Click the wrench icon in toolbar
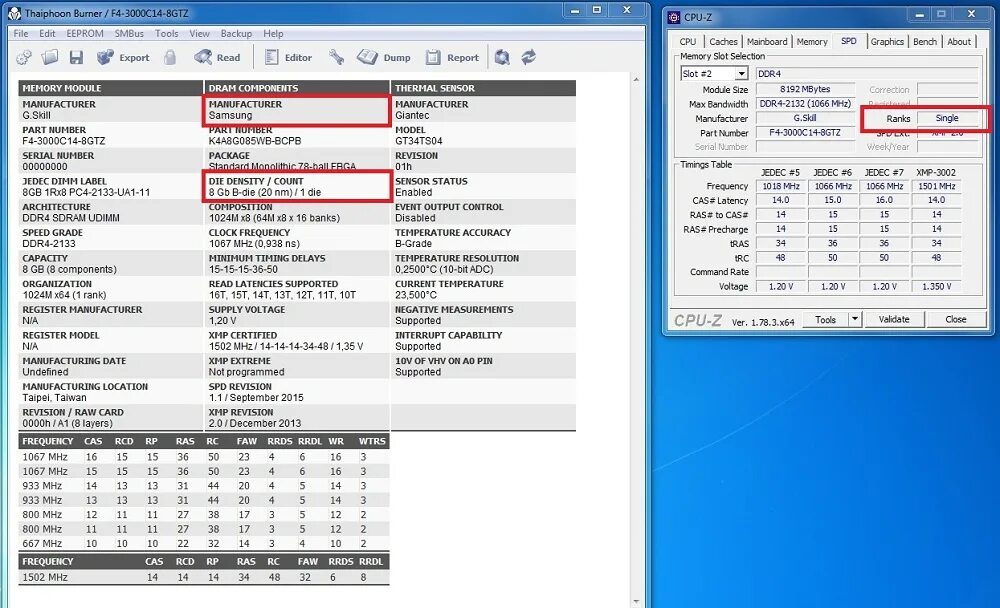The width and height of the screenshot is (1000, 608). [x=337, y=57]
